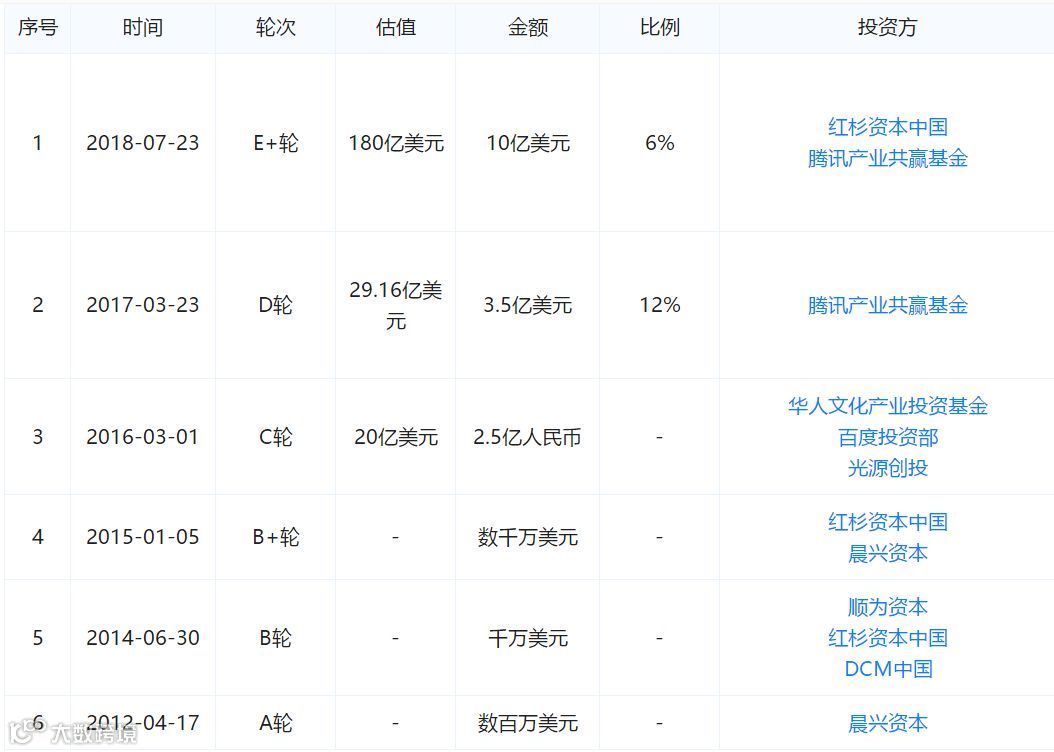Select the B轮 round cell
1054x752 pixels.
coord(276,638)
